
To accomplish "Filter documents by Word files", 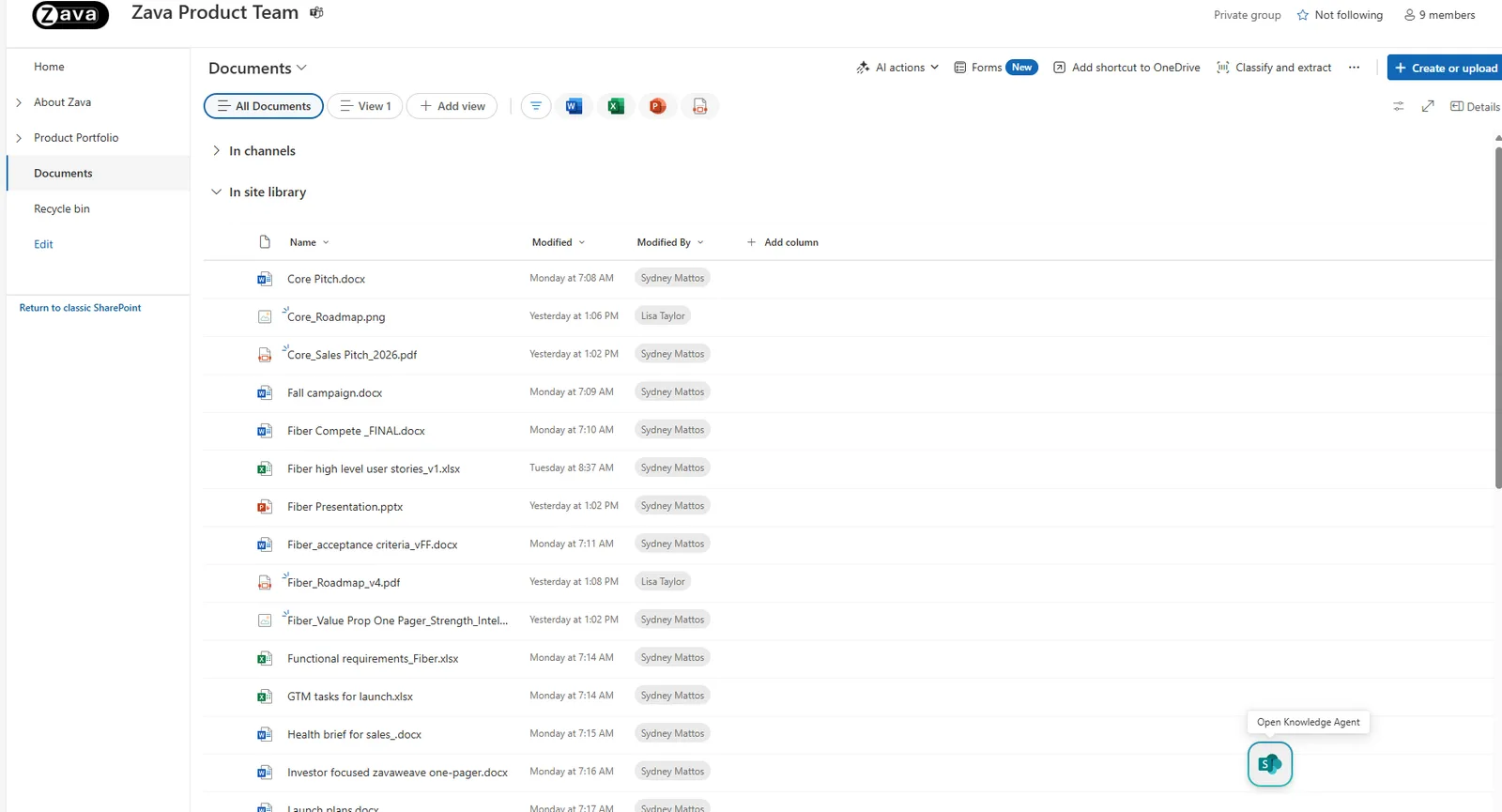I will [x=574, y=106].
